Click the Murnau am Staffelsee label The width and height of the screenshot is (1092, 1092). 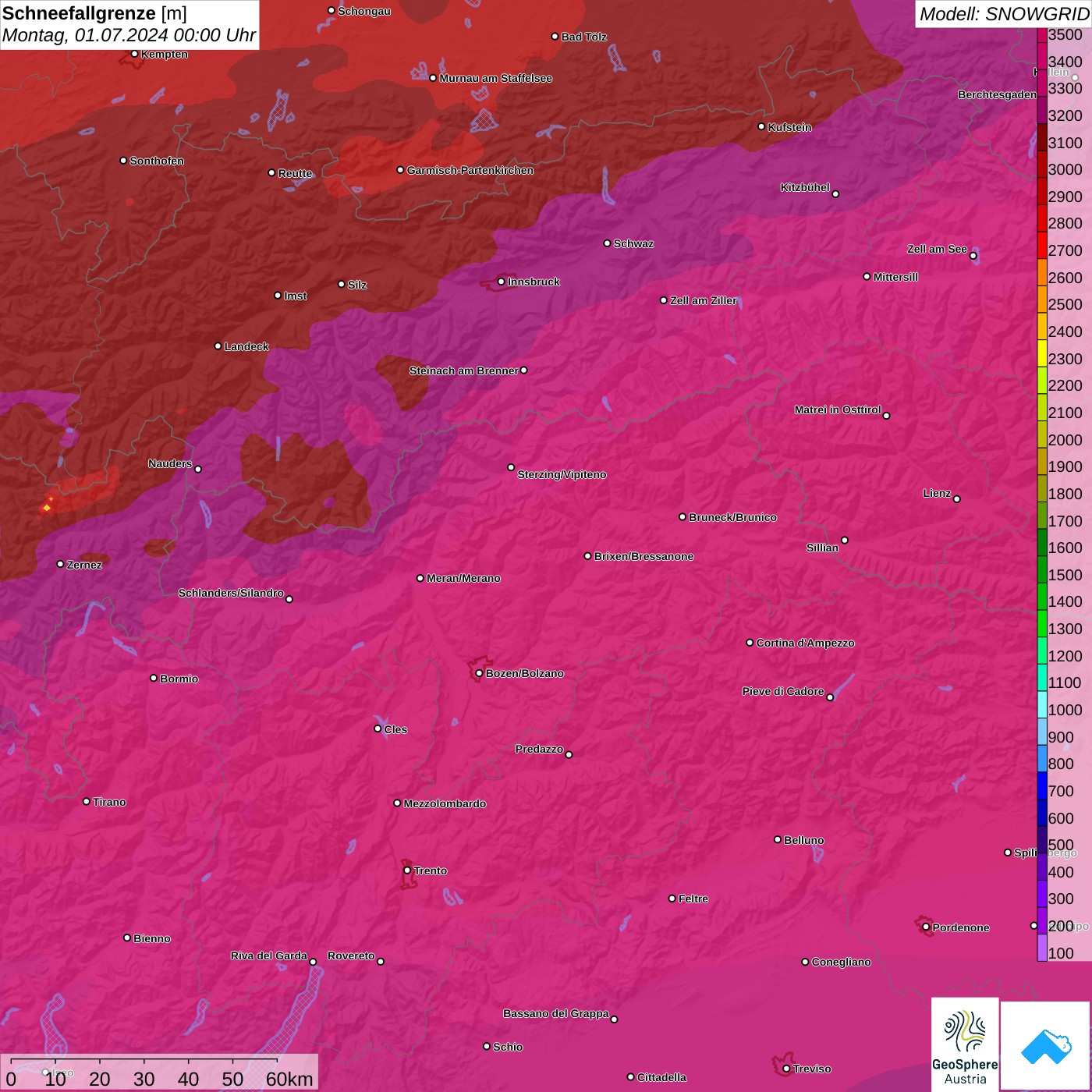(495, 78)
